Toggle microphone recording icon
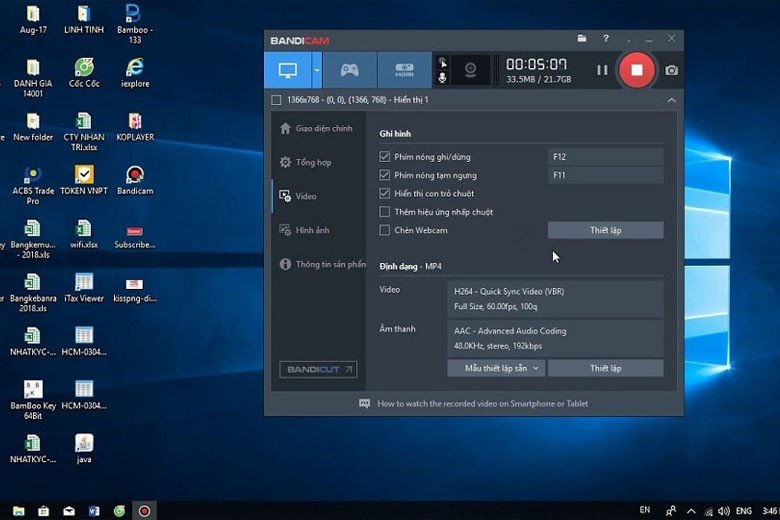This screenshot has width=780, height=520. pyautogui.click(x=442, y=78)
